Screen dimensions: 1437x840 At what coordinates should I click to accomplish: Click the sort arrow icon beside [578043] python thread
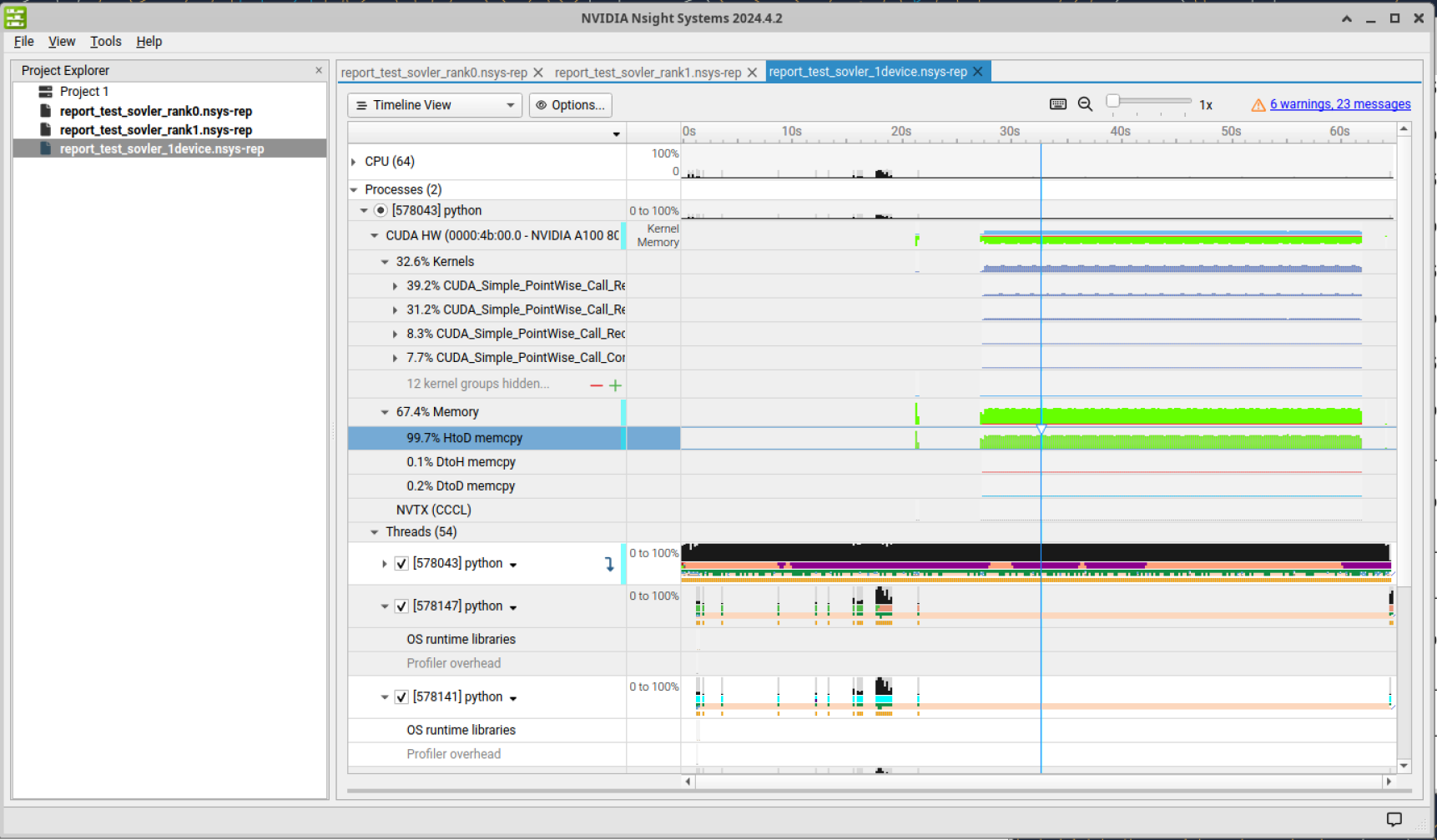tap(610, 563)
